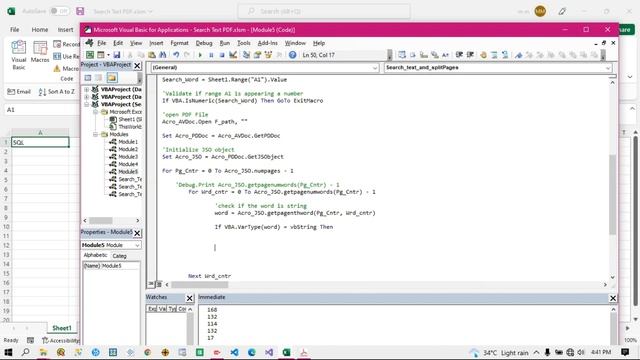Select the Sheet1 worksheet tab in Excel

pos(62,328)
